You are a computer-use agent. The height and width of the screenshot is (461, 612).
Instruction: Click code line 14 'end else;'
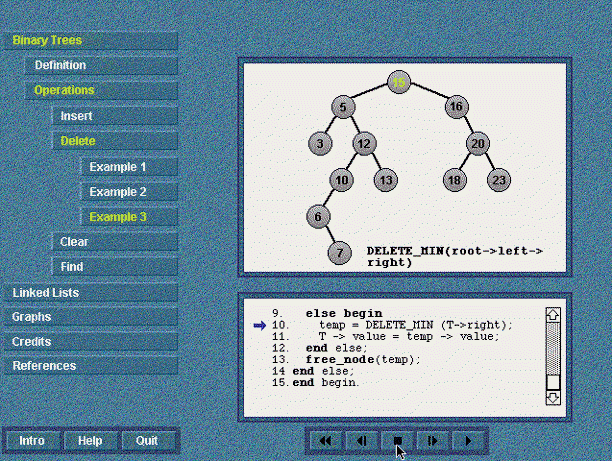(x=313, y=371)
